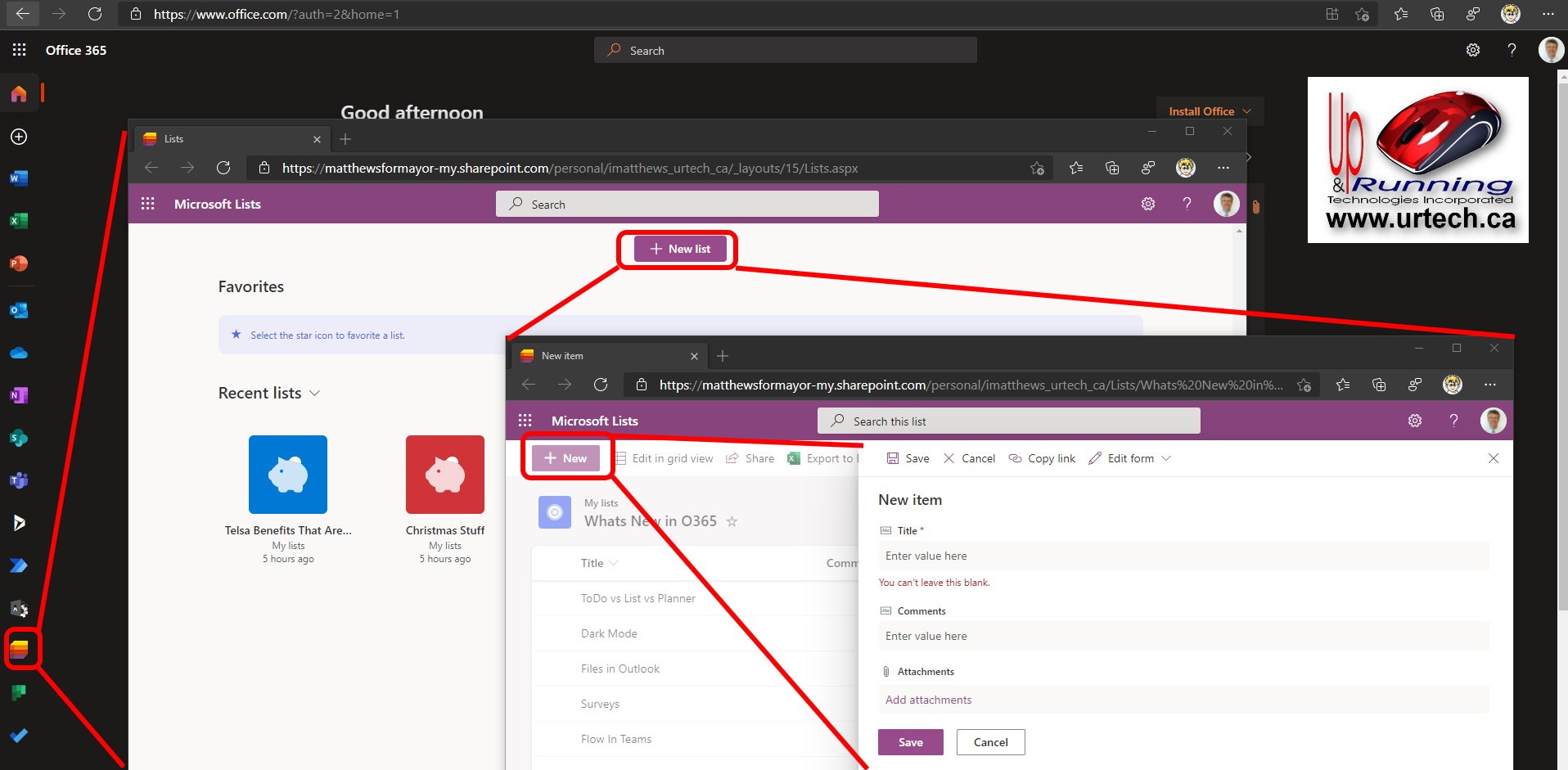Image resolution: width=1568 pixels, height=770 pixels.
Task: Star the Whats New in O365 list
Action: (x=732, y=521)
